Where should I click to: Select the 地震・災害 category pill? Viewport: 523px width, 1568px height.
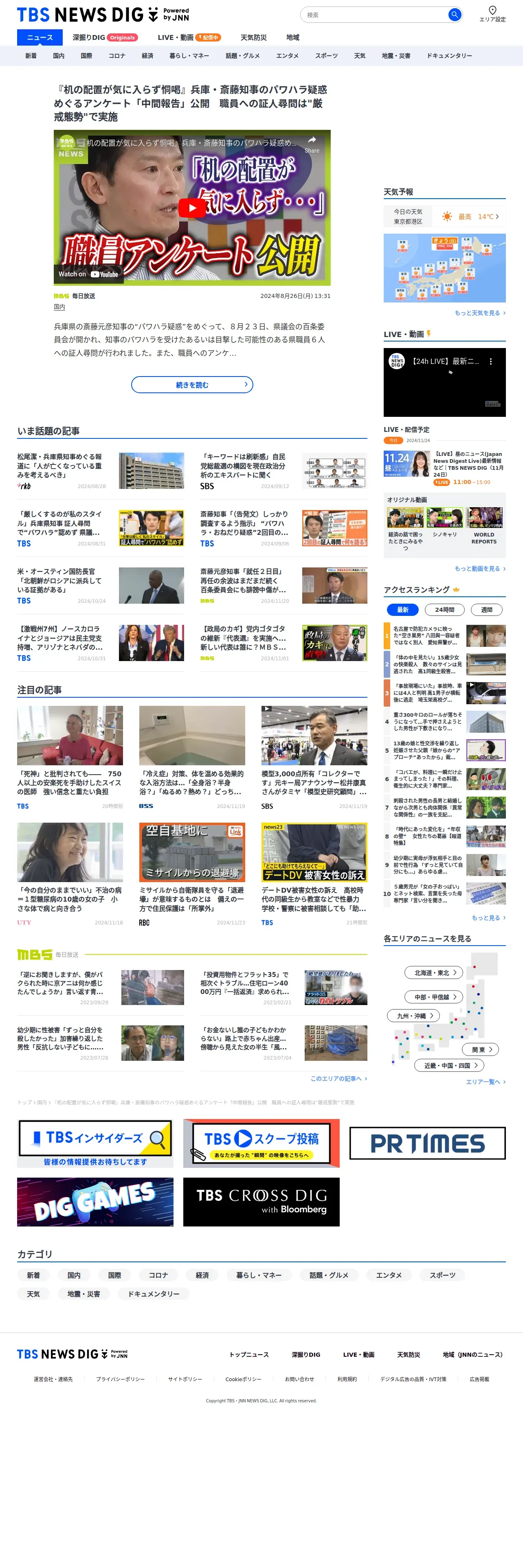(x=84, y=1294)
